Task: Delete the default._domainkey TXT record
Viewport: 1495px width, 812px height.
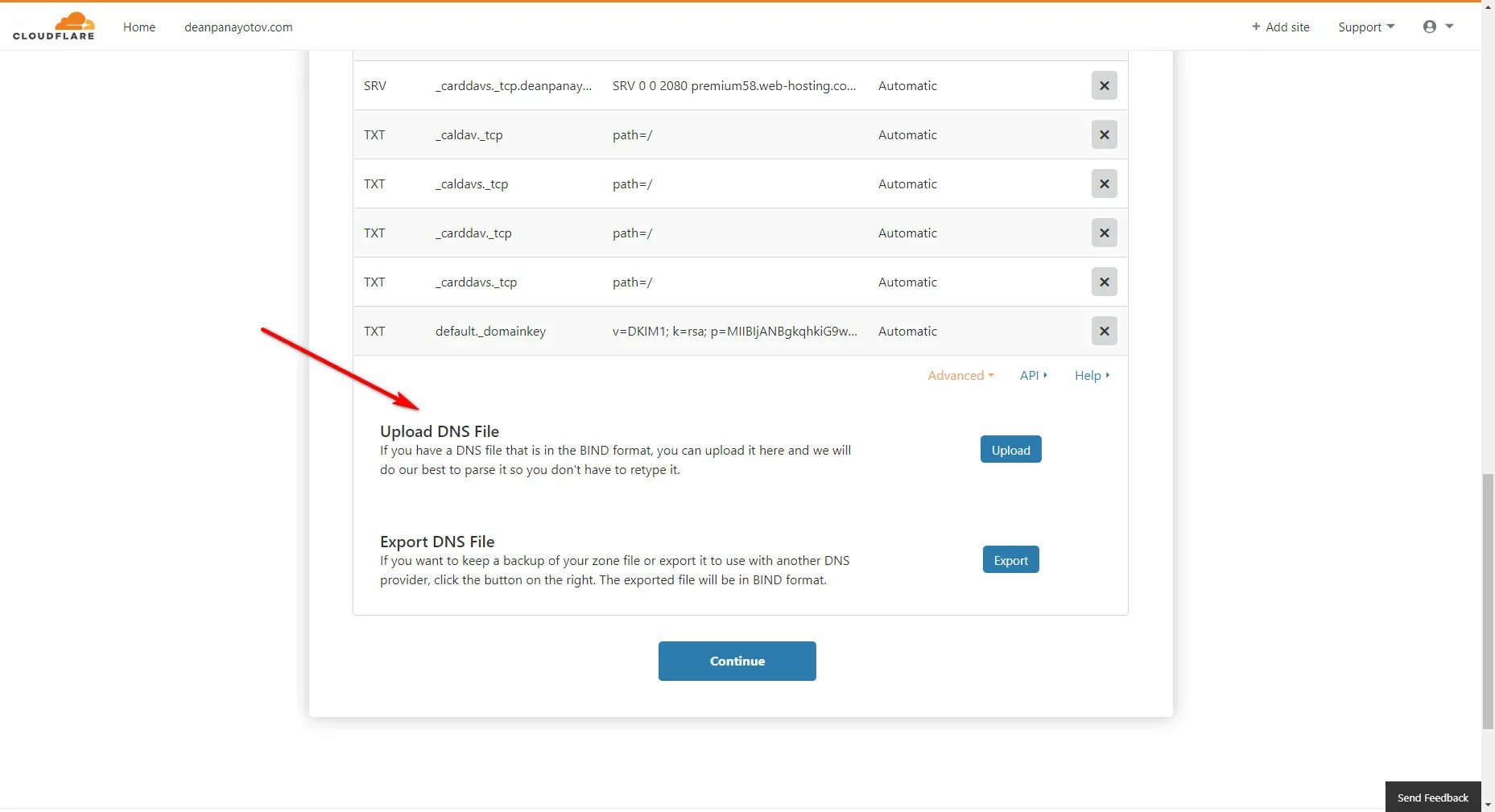Action: click(1104, 331)
